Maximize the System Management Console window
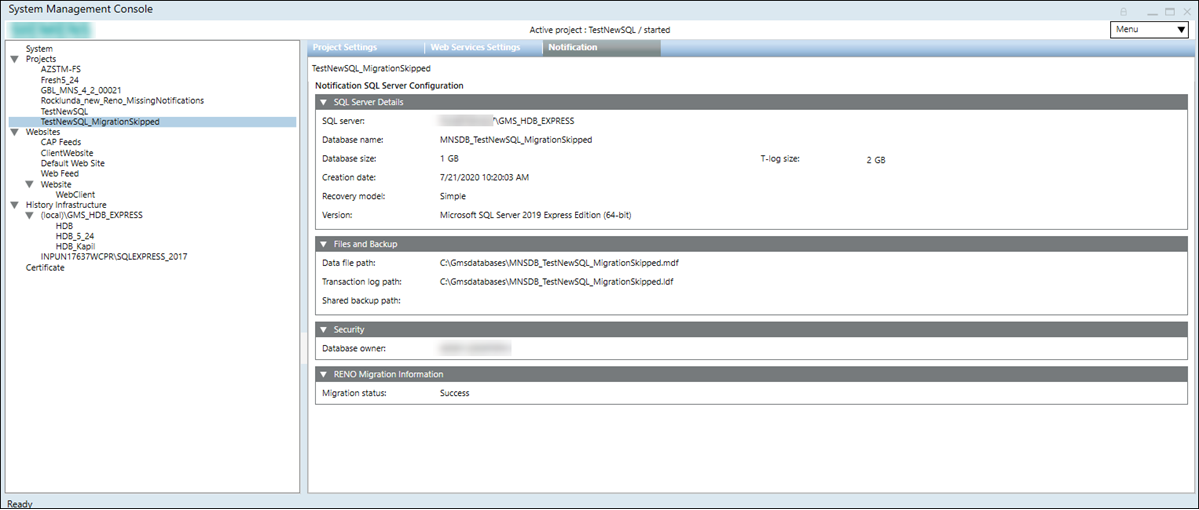 tap(1169, 10)
